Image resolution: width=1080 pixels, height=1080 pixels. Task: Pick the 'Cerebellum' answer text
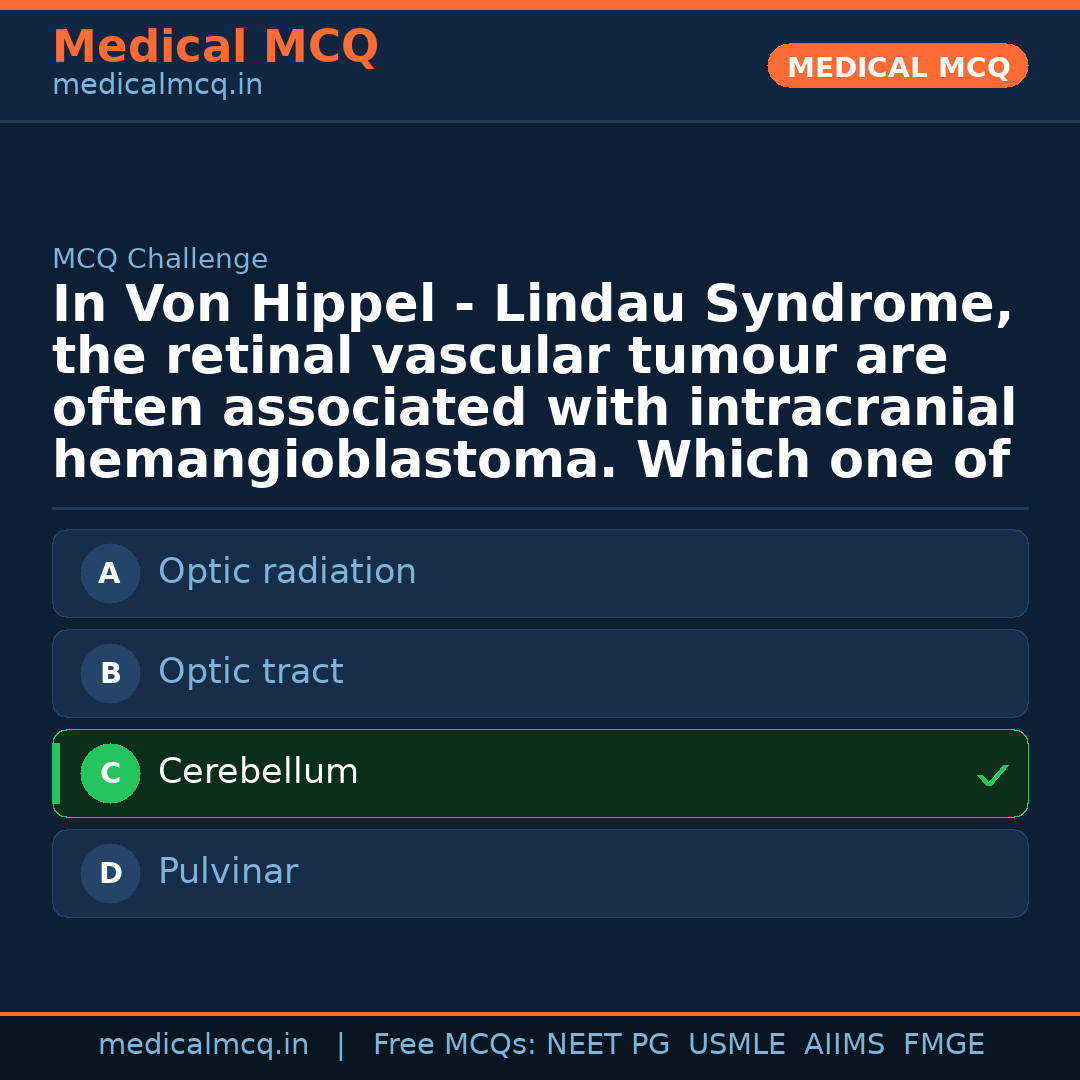pos(258,772)
